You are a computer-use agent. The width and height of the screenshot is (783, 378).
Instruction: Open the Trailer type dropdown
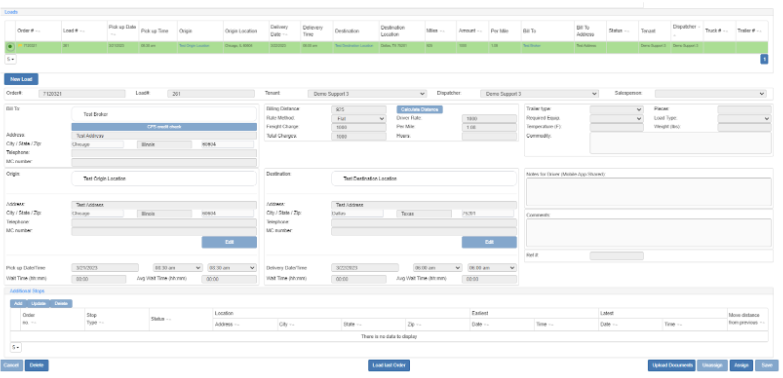pyautogui.click(x=616, y=109)
